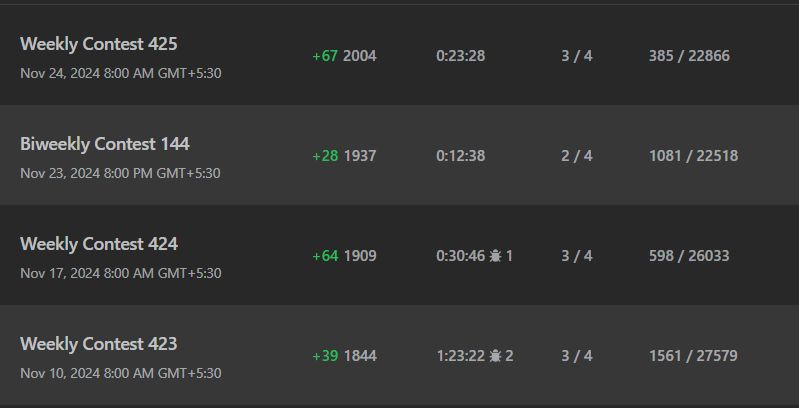Screen dimensions: 799x408
Task: Open Weekly Contest 425 title link
Action: click(x=99, y=44)
